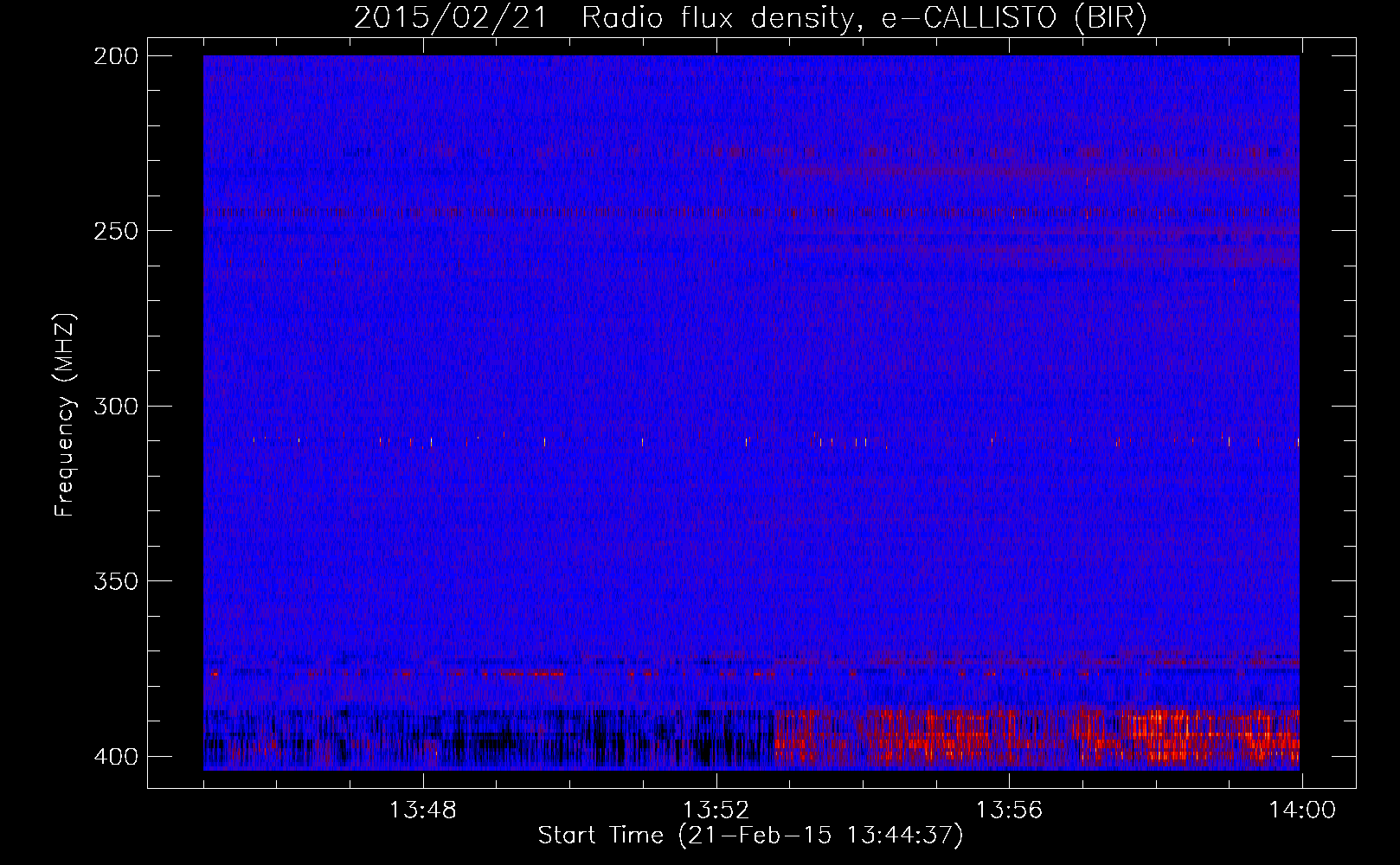
Task: Select the 14:00 time tick label
Action: (1302, 811)
